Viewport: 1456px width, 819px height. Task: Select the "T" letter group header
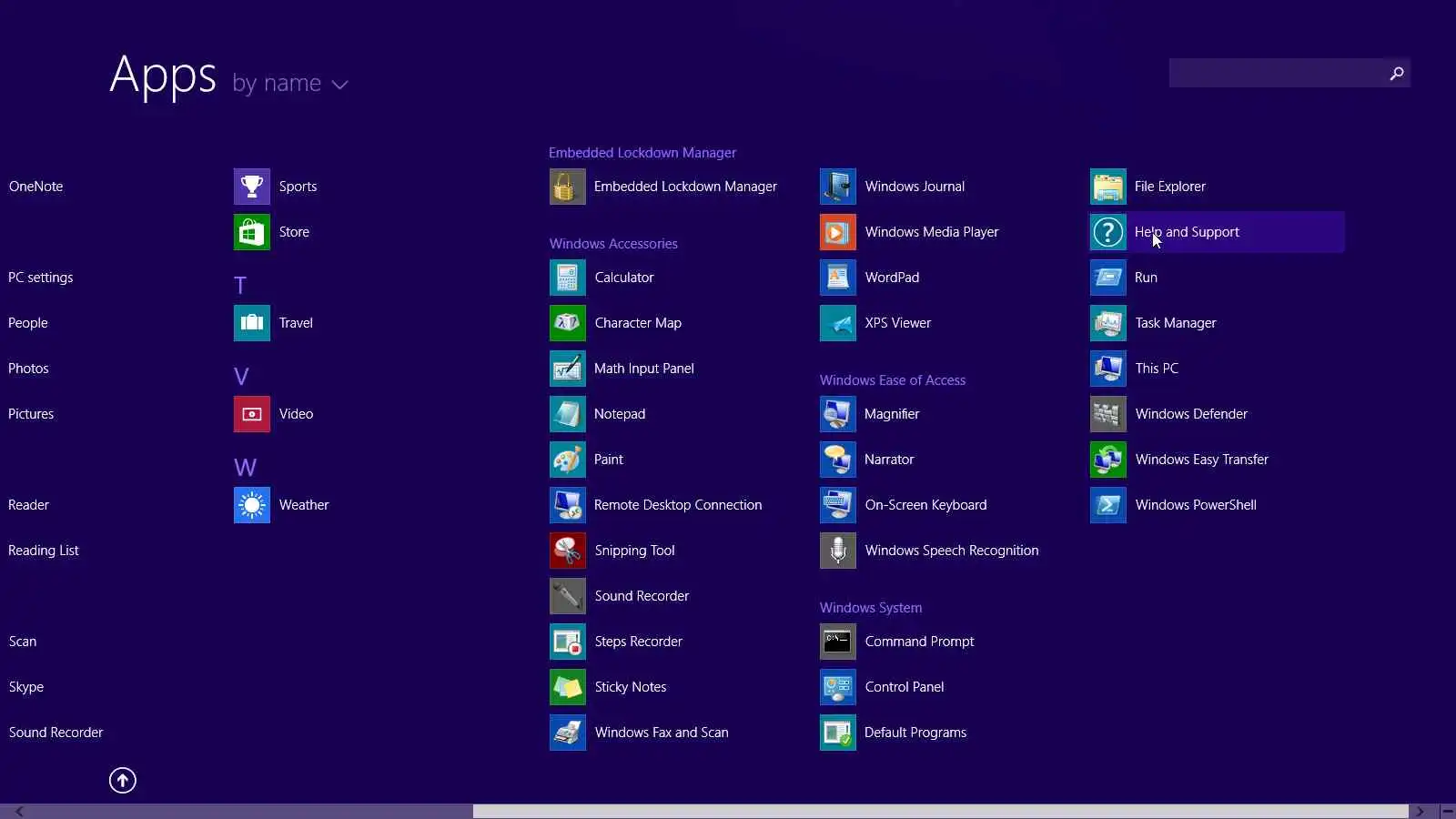coord(240,286)
